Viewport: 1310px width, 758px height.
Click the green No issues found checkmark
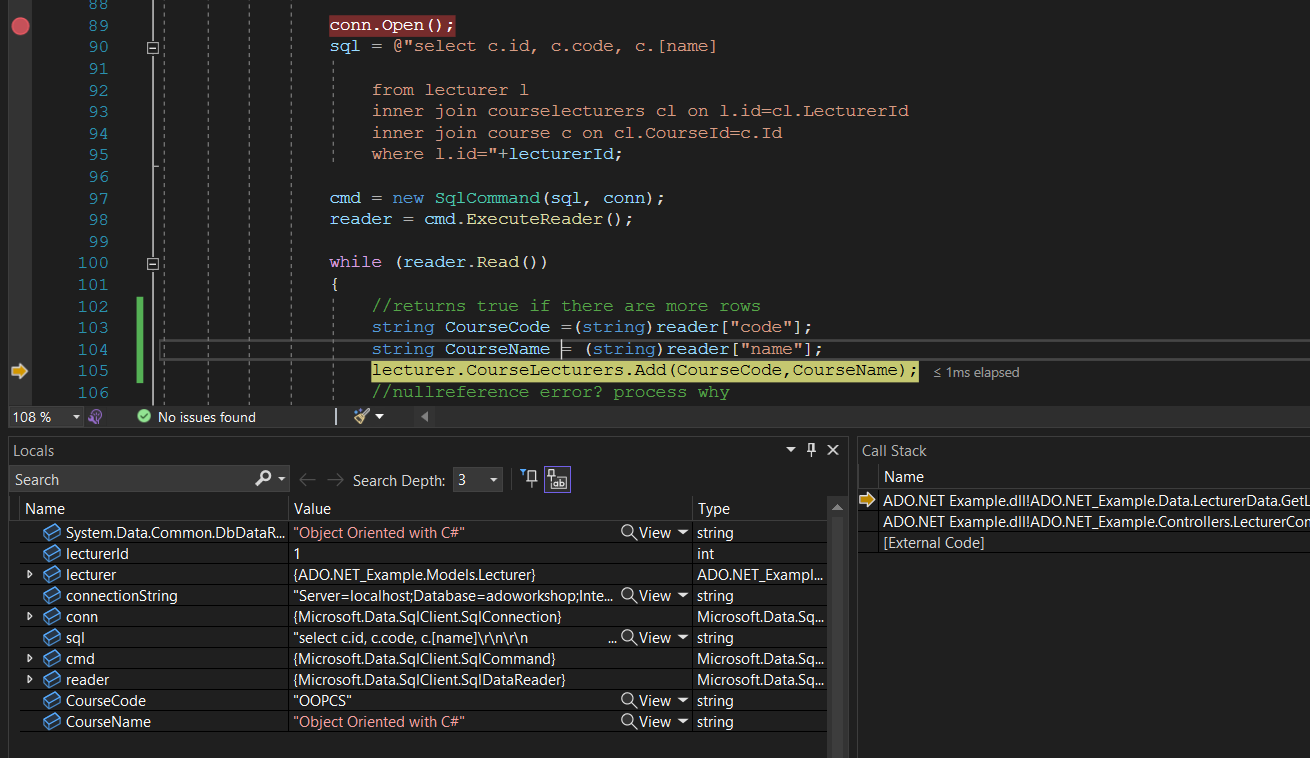coord(144,416)
